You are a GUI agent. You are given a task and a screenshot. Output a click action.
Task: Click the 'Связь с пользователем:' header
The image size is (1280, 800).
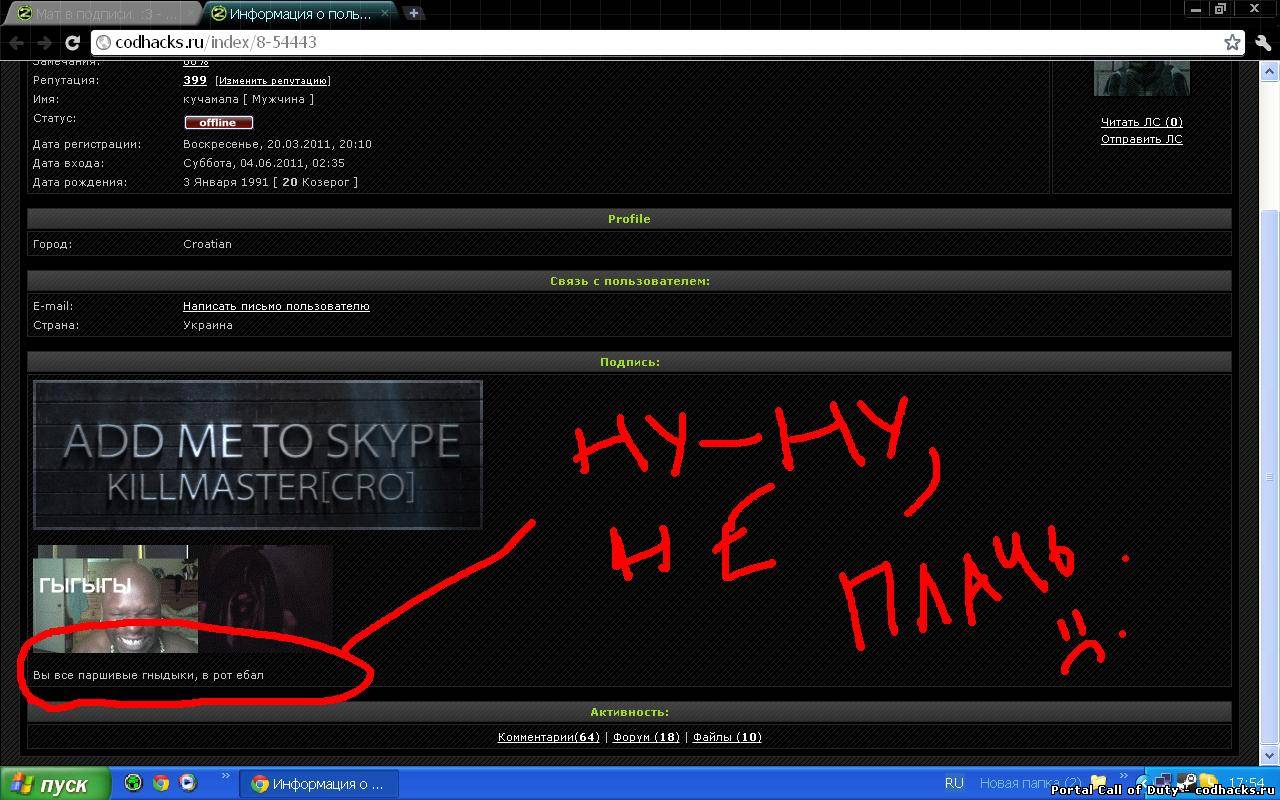click(x=629, y=281)
